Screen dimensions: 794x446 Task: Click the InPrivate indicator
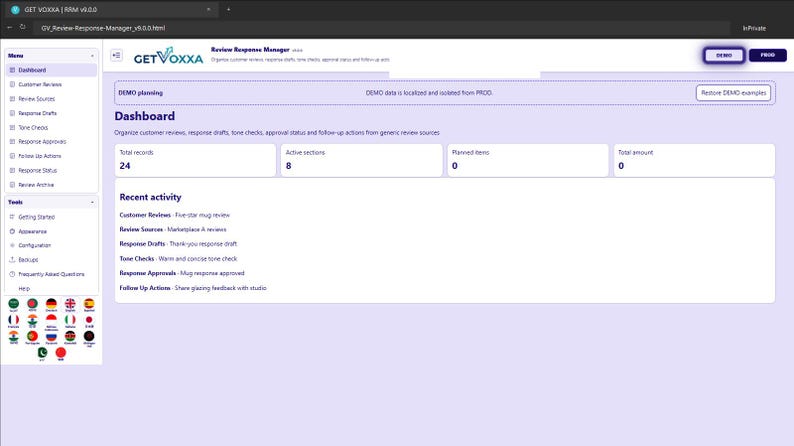(x=754, y=28)
